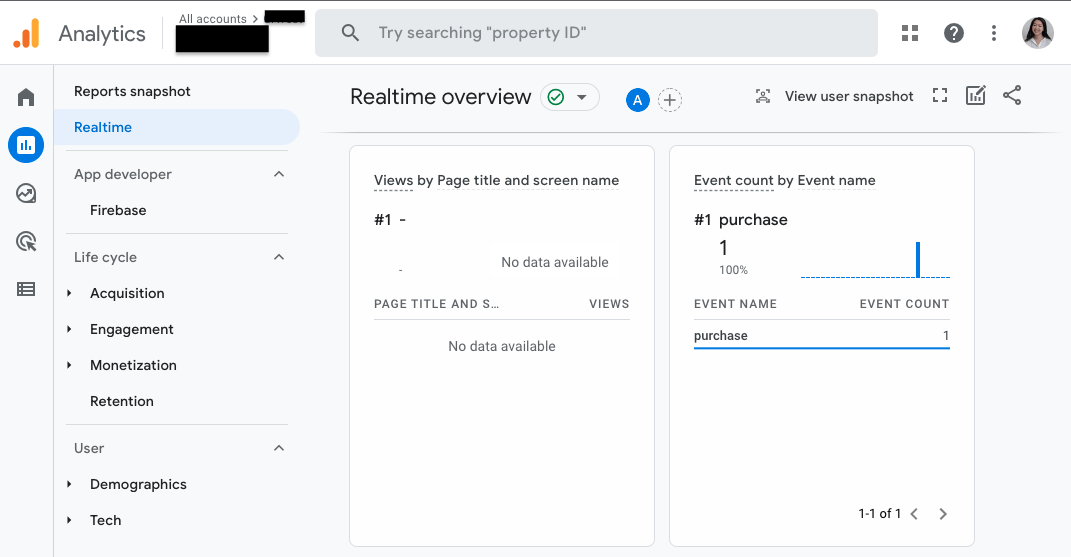Image resolution: width=1071 pixels, height=557 pixels.
Task: Click the '#1 purchase' top event heading
Action: click(x=740, y=219)
